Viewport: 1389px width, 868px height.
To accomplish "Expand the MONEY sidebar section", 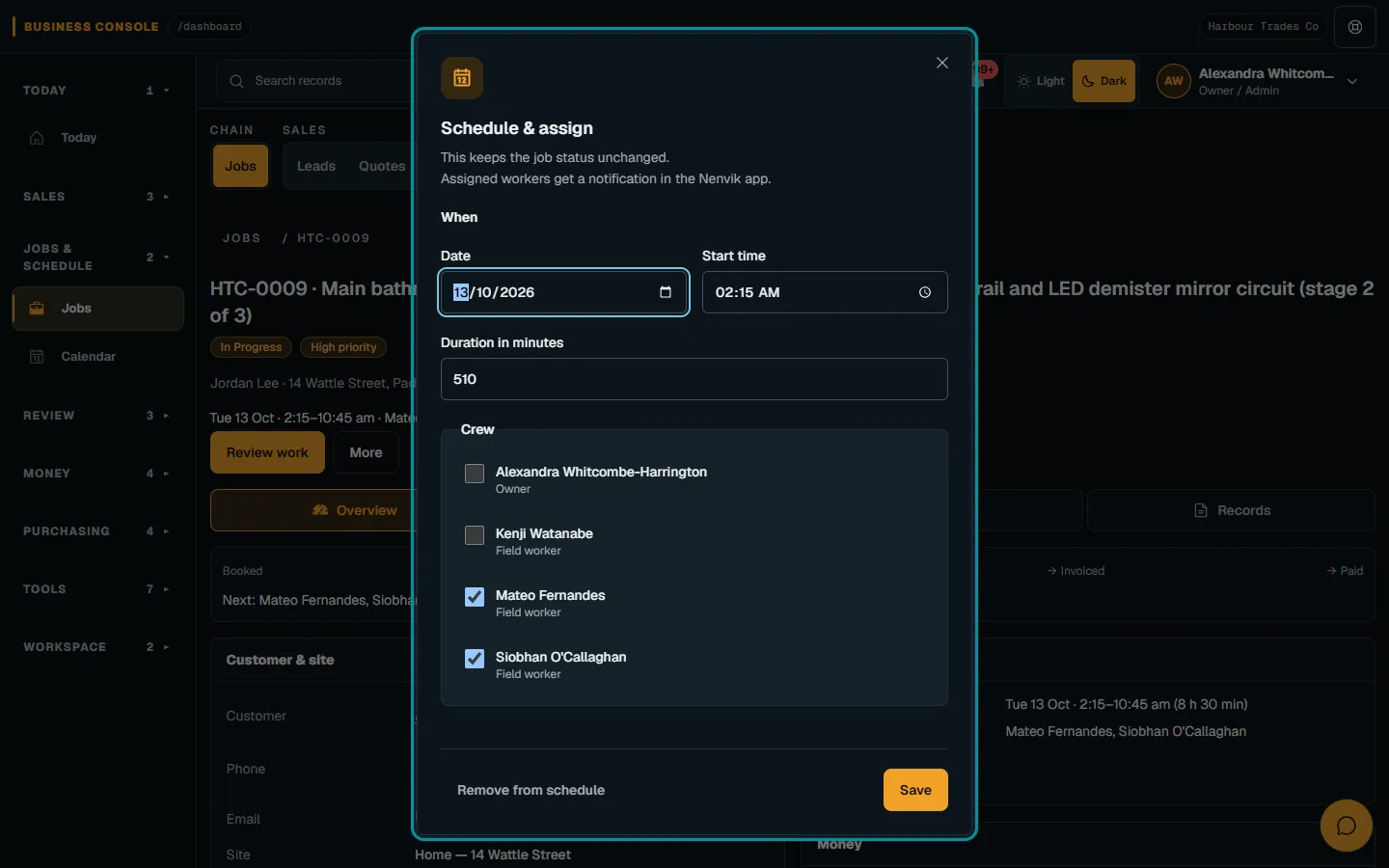I will tap(96, 474).
